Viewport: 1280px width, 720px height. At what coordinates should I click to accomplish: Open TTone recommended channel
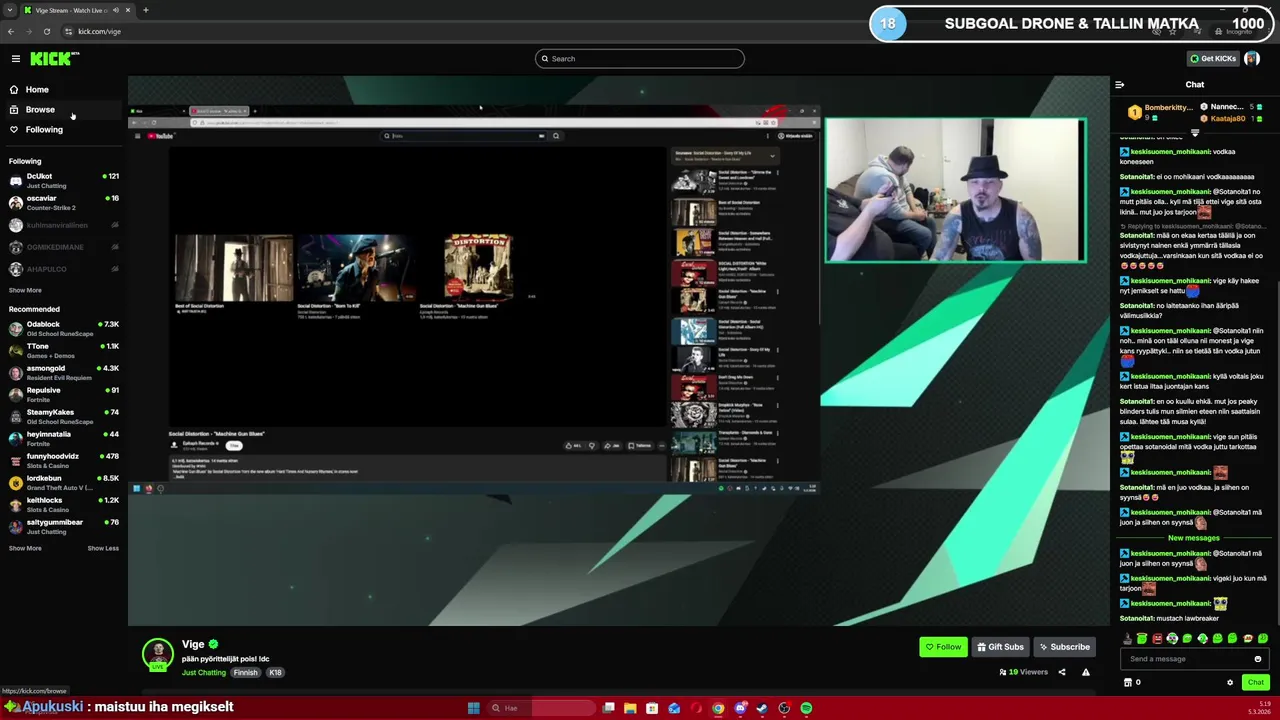click(64, 351)
